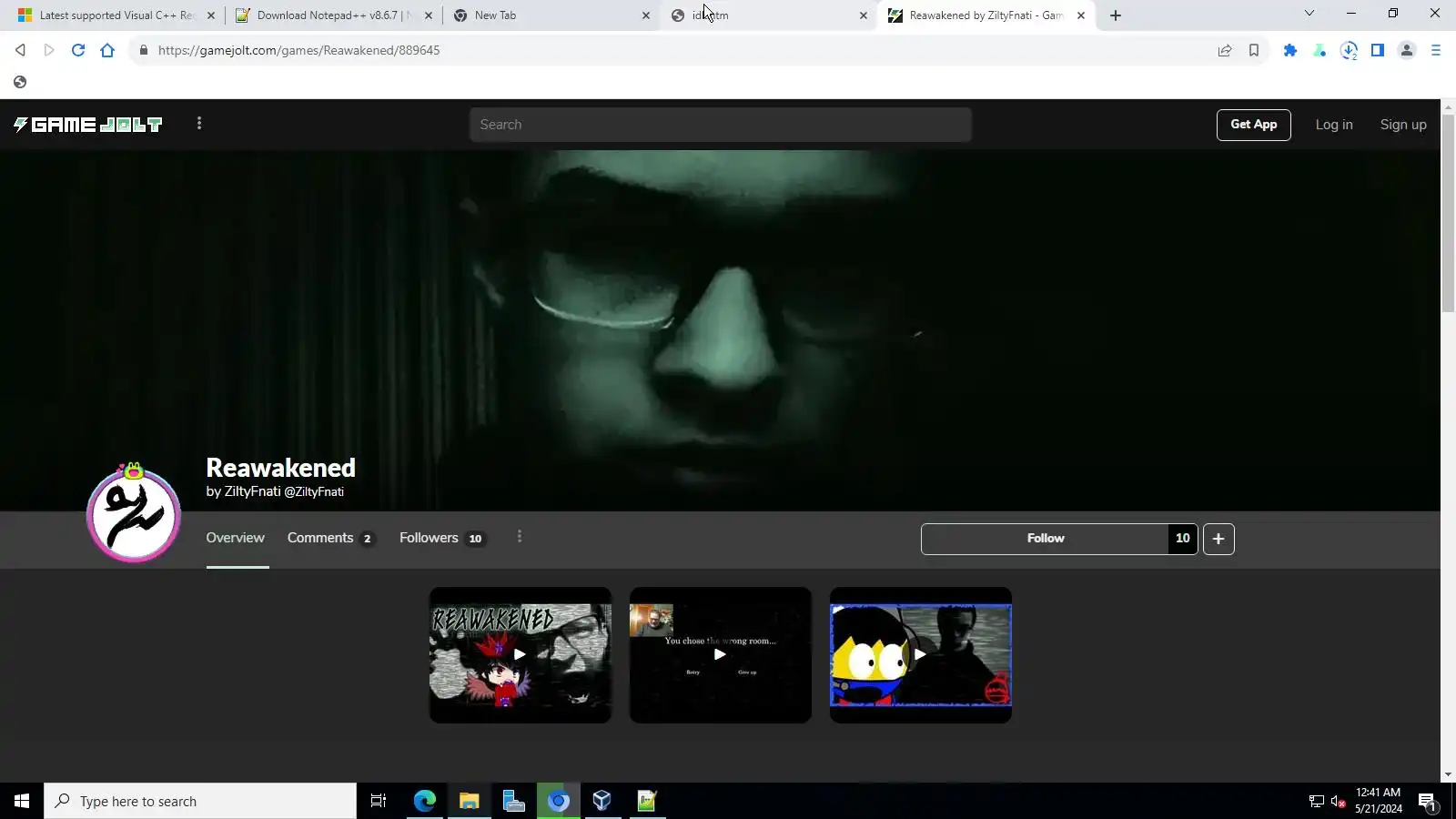1456x819 pixels.
Task: Open File Explorer from the taskbar
Action: 469,801
